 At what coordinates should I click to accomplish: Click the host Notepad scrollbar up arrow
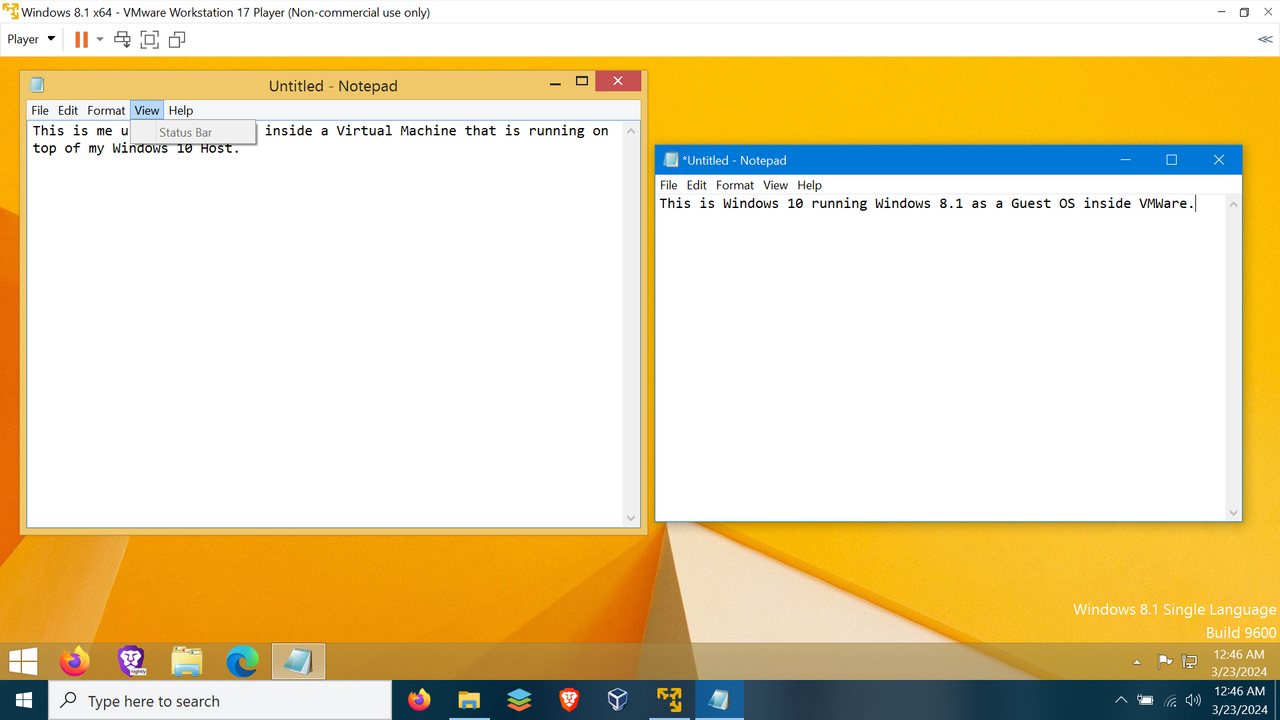(1233, 204)
